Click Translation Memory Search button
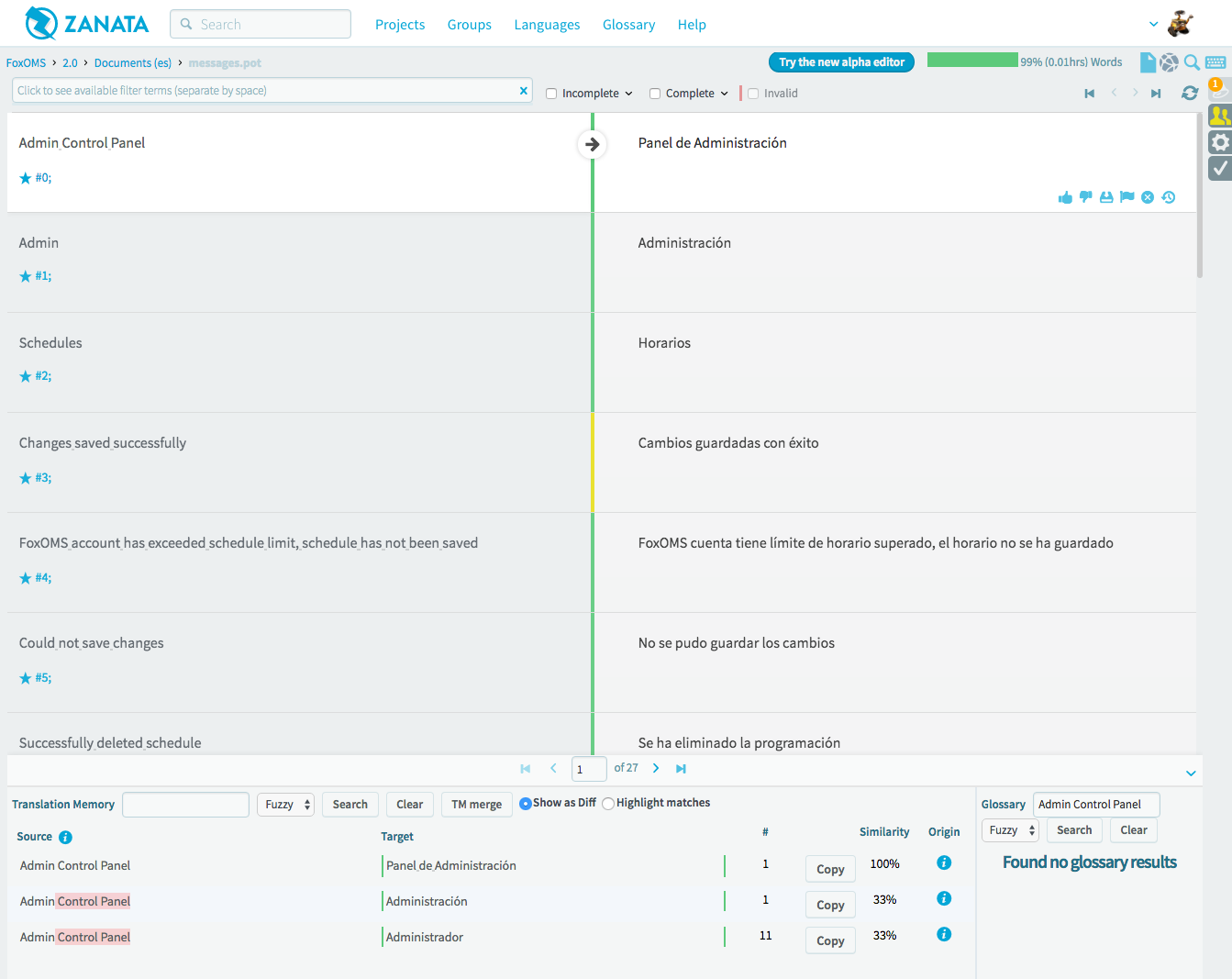 point(350,805)
